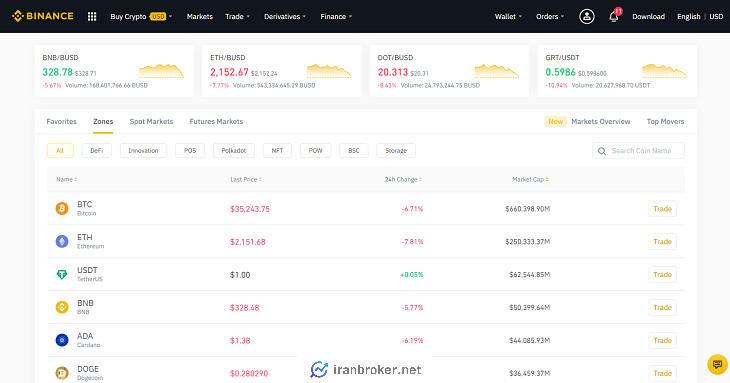Switch to the Favorites tab

(x=61, y=121)
